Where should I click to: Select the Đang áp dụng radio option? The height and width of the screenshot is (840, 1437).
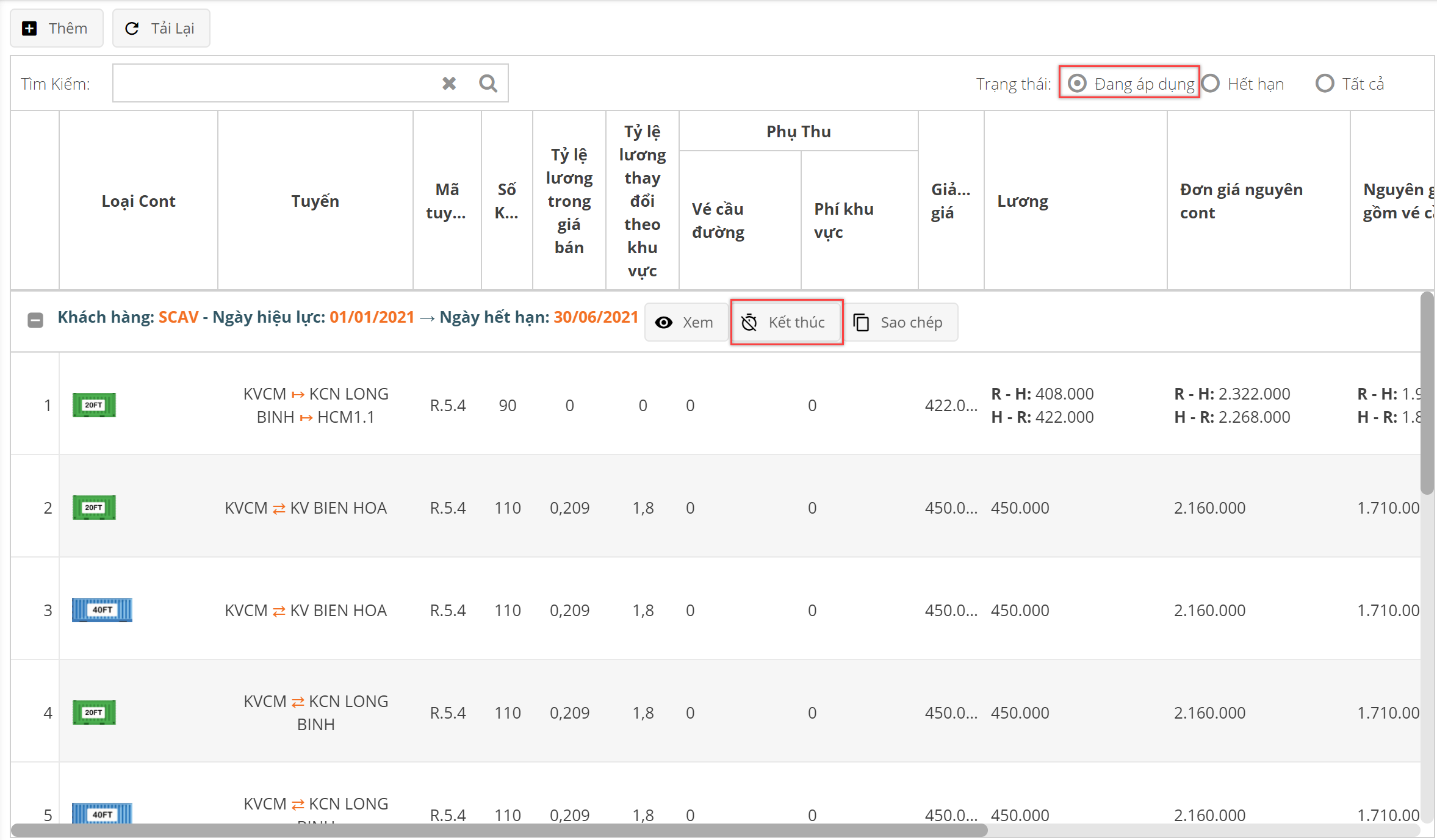pyautogui.click(x=1078, y=84)
